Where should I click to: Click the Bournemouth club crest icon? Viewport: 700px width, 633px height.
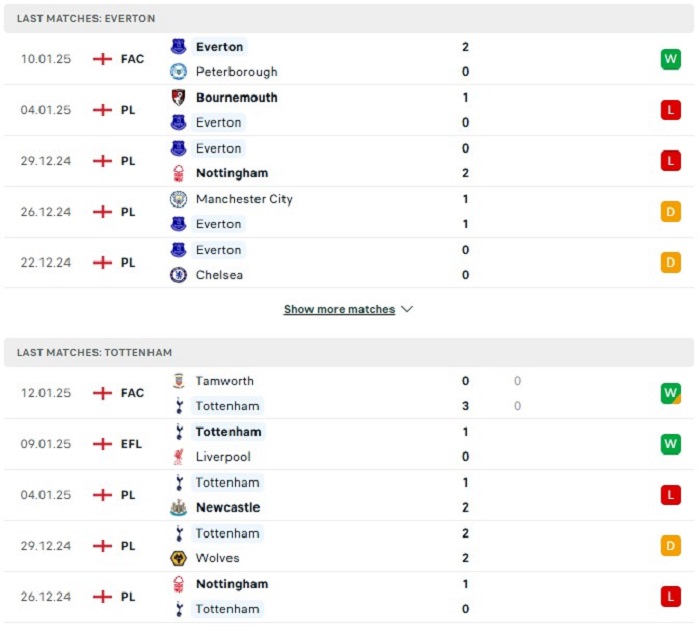179,97
